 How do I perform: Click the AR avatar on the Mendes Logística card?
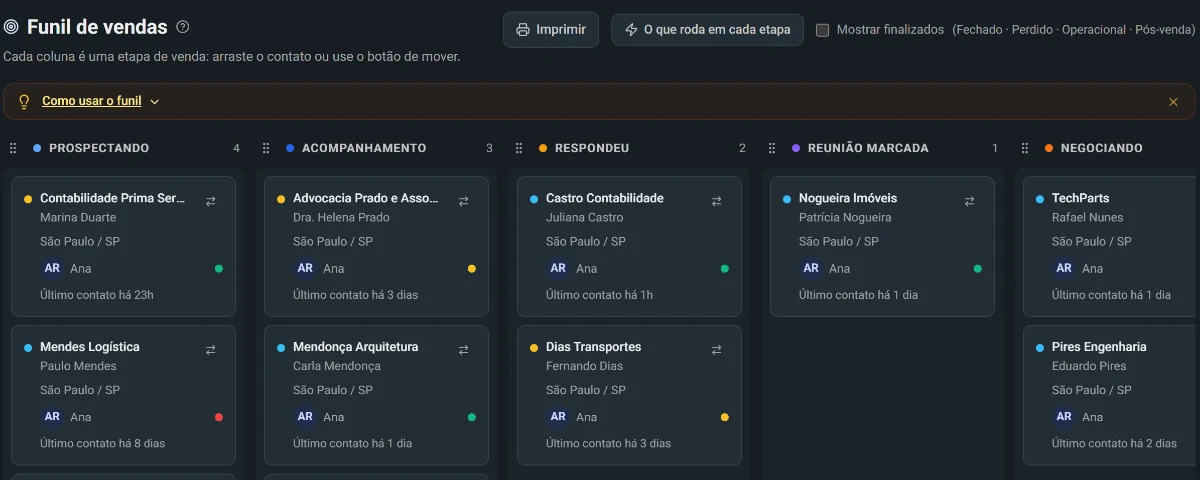pos(52,417)
